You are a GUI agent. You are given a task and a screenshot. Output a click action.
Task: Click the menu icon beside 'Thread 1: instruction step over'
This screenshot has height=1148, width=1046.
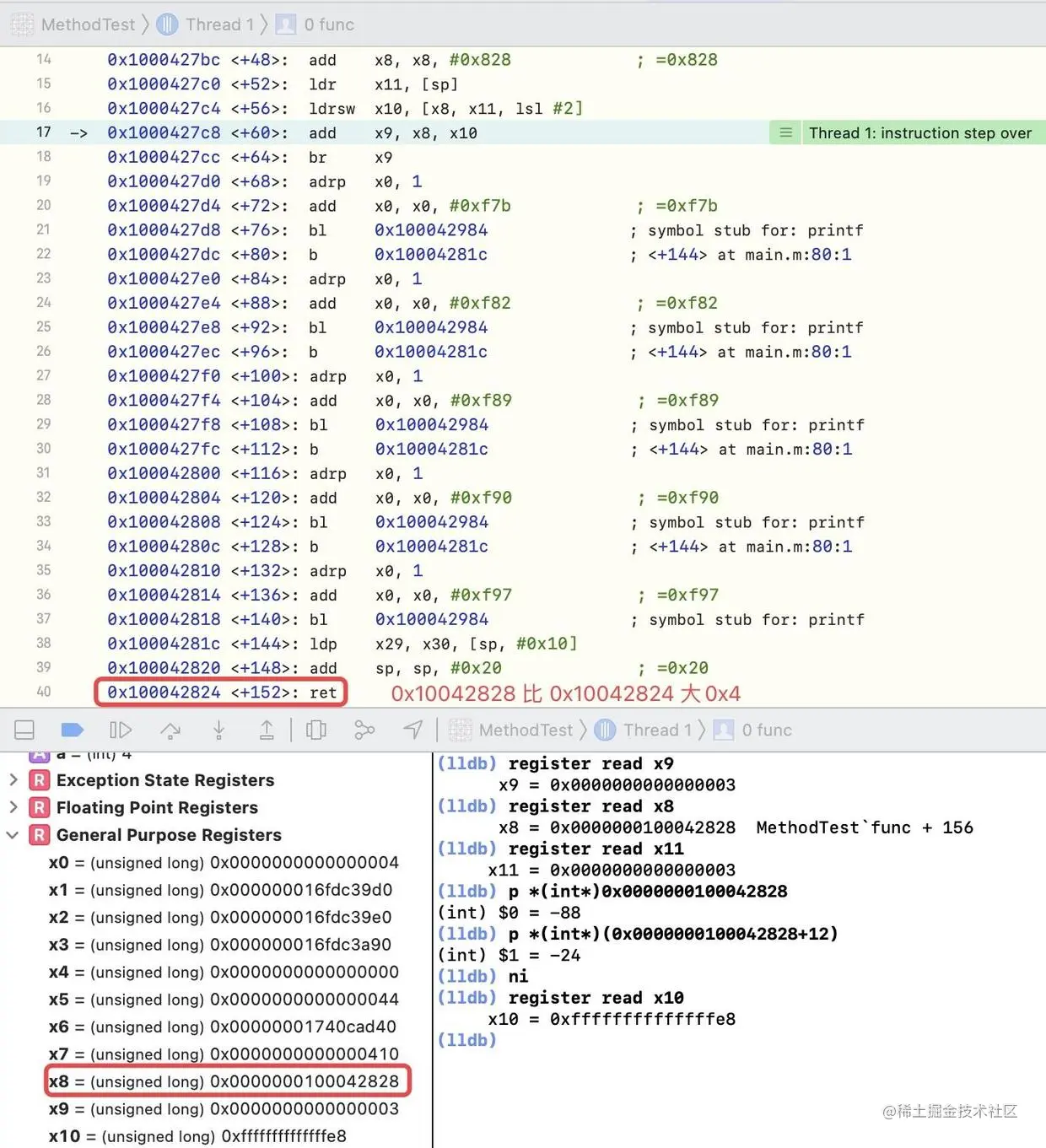(x=785, y=132)
